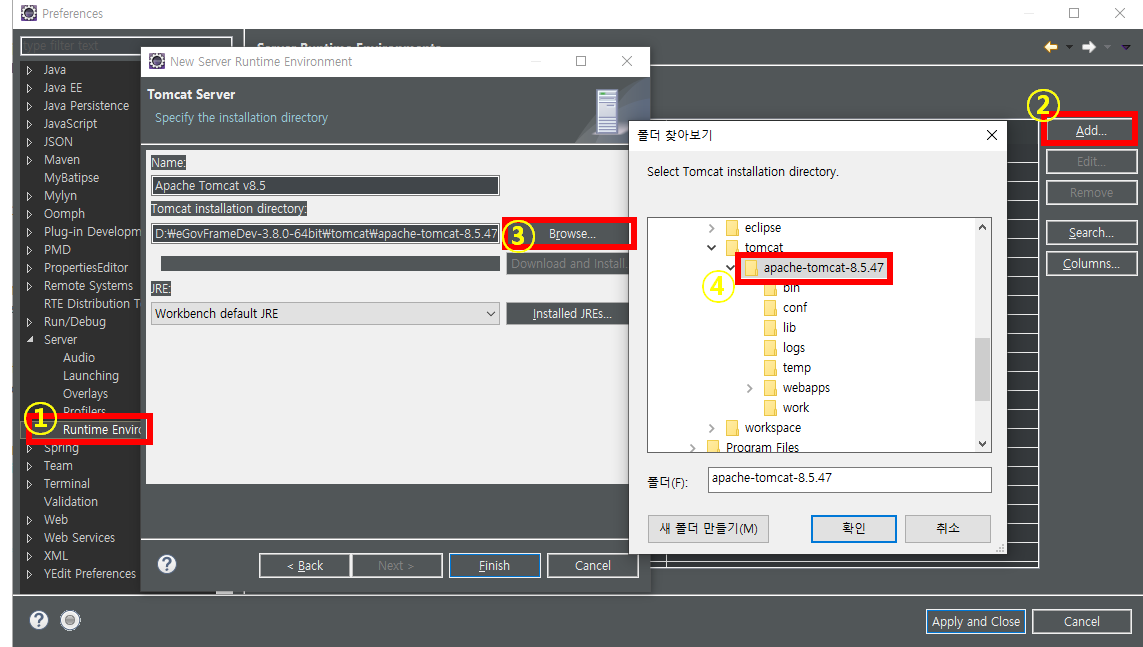
Task: Select the eclipse folder icon
Action: coord(732,227)
